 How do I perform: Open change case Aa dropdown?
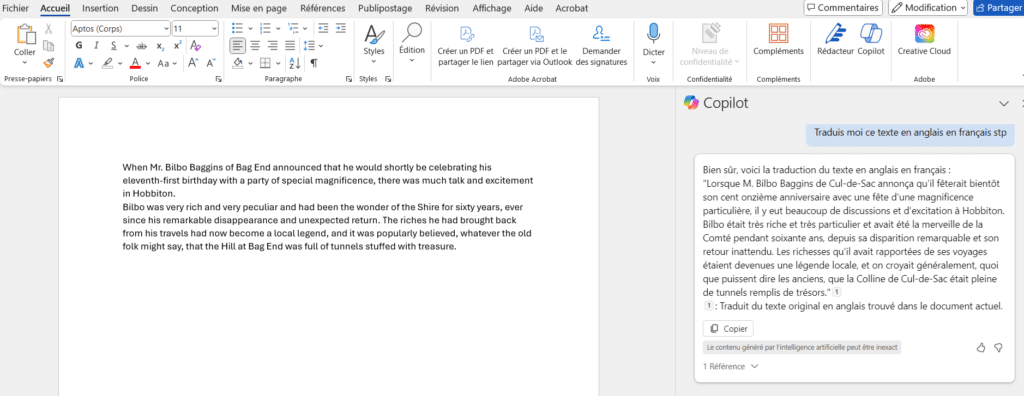coord(167,63)
